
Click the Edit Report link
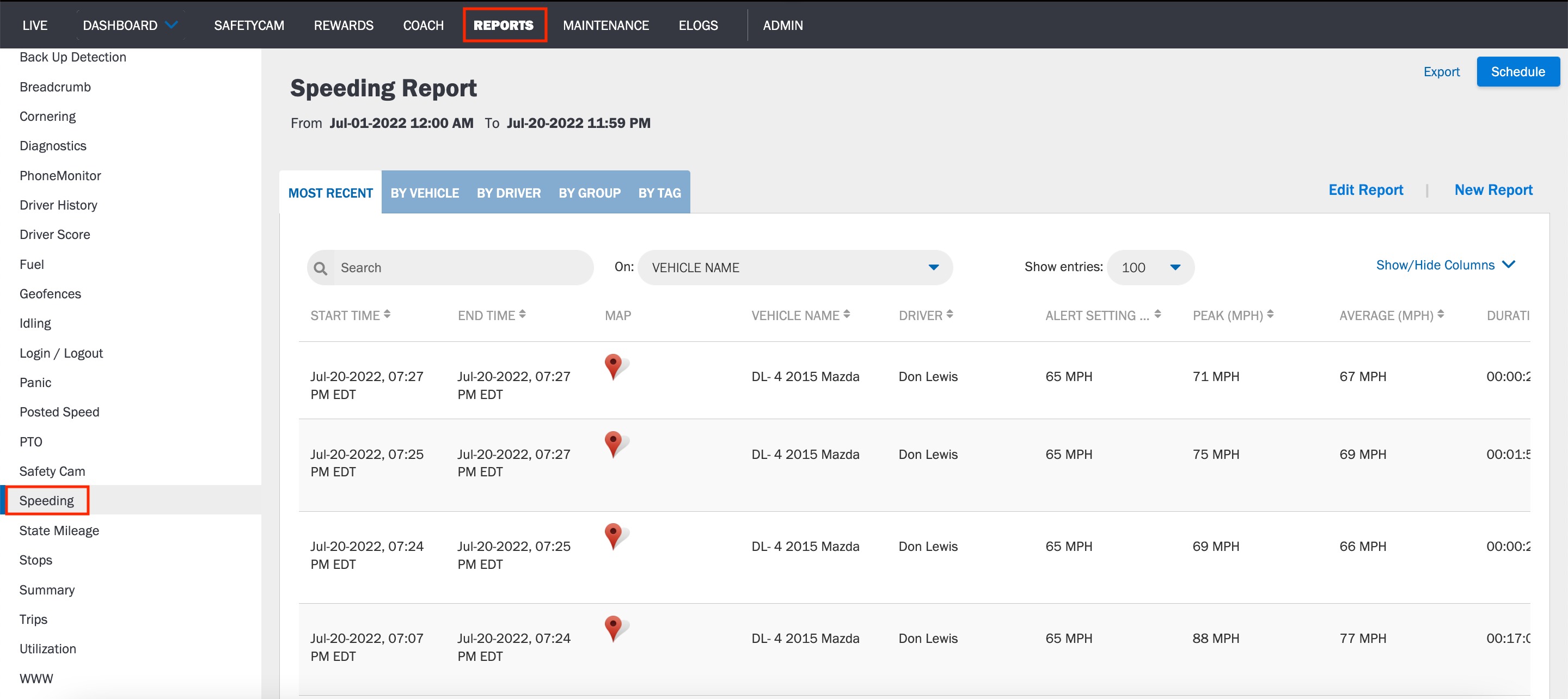tap(1366, 190)
